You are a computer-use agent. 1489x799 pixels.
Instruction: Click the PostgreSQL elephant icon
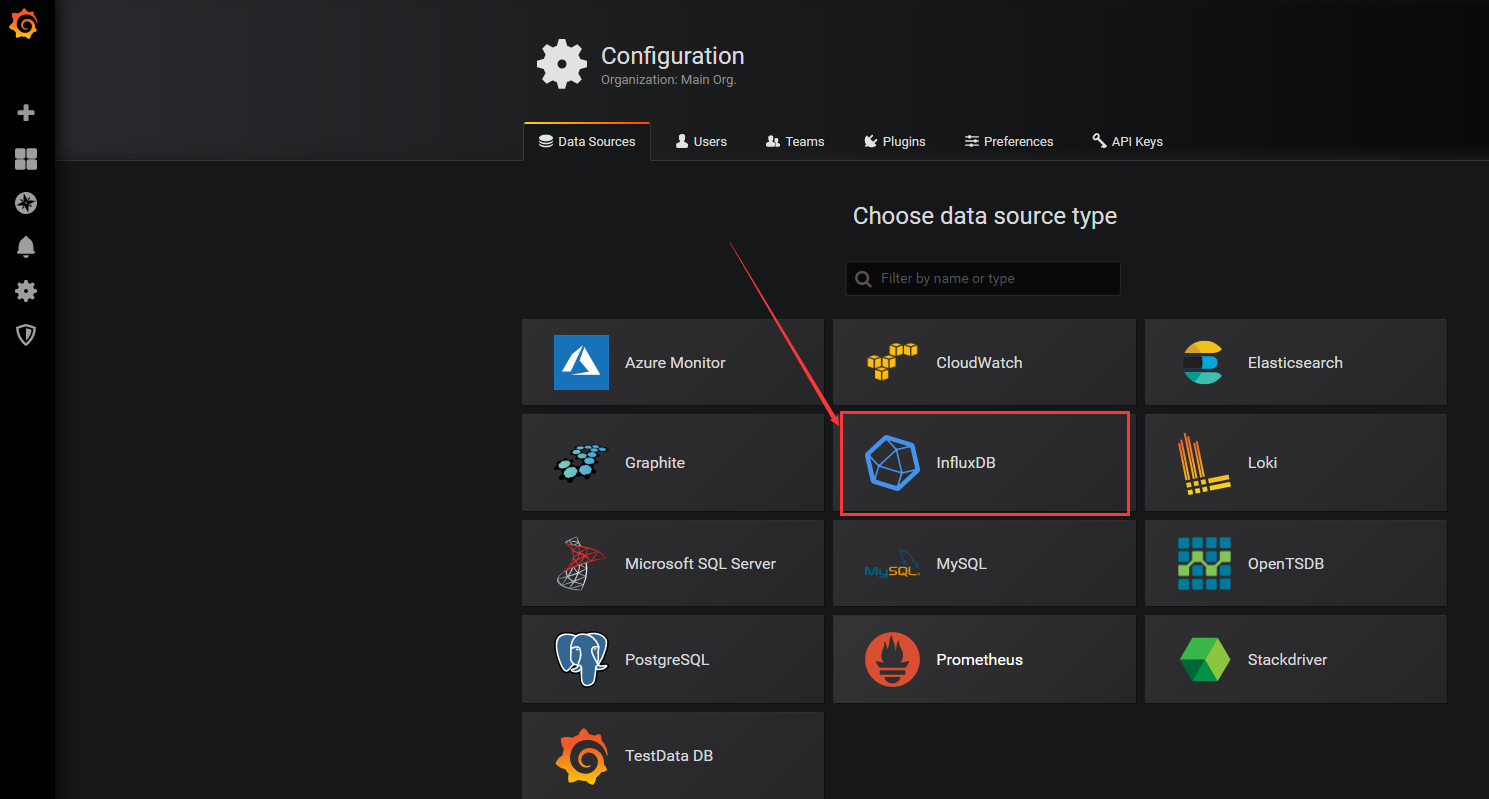(x=581, y=659)
